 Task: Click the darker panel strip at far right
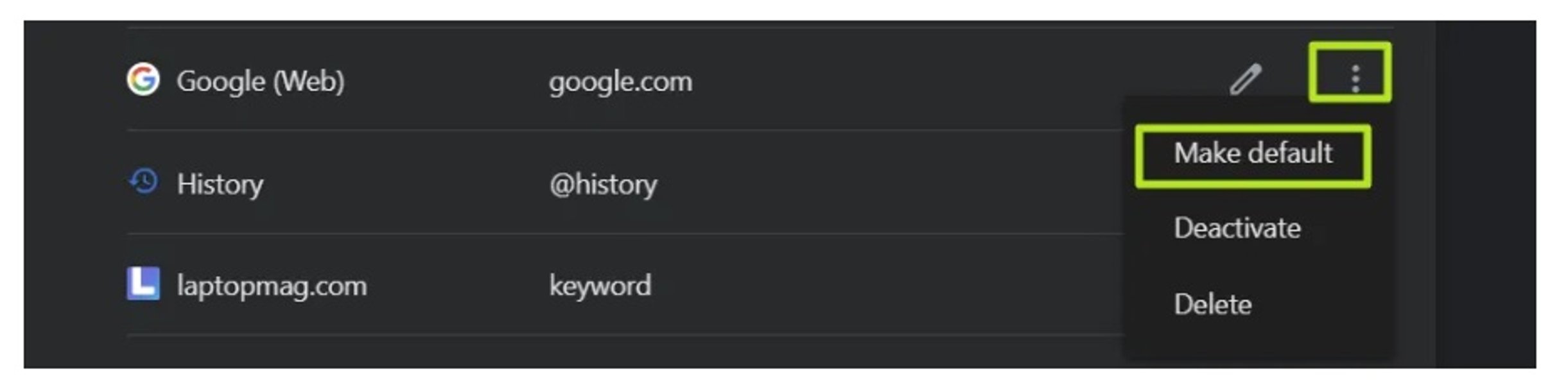1485,193
